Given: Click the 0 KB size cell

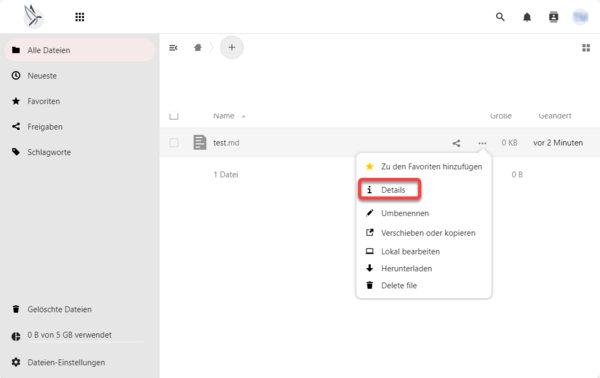Looking at the screenshot, I should 509,143.
